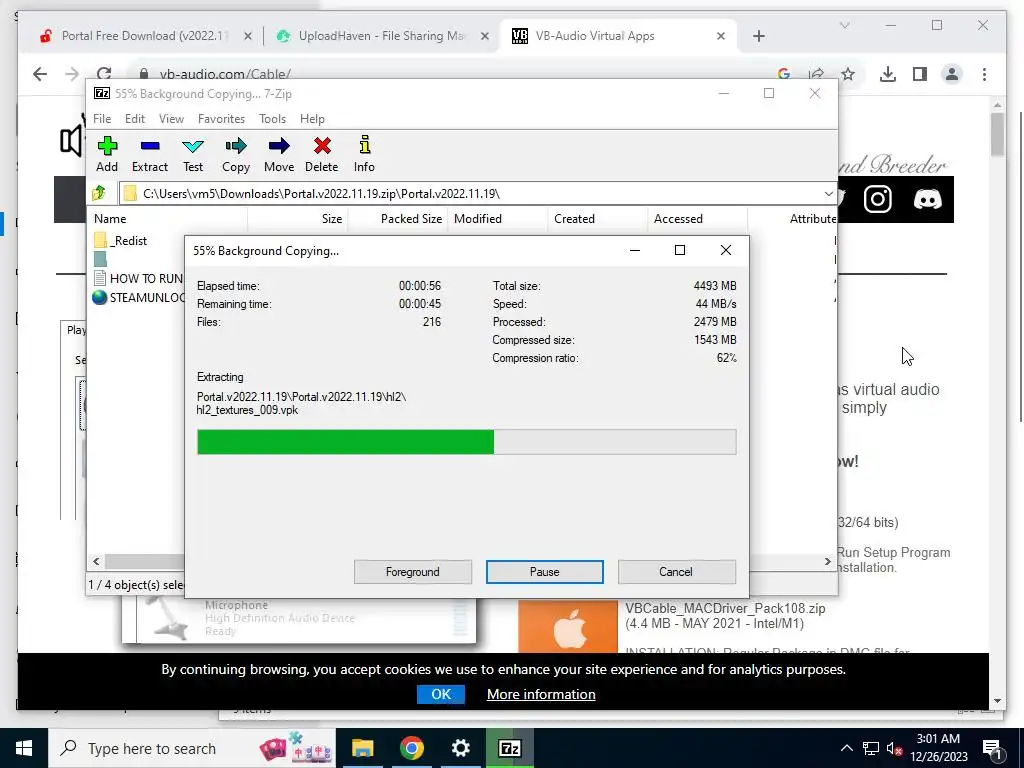
Task: Open Chrome's three-dot menu
Action: point(984,74)
